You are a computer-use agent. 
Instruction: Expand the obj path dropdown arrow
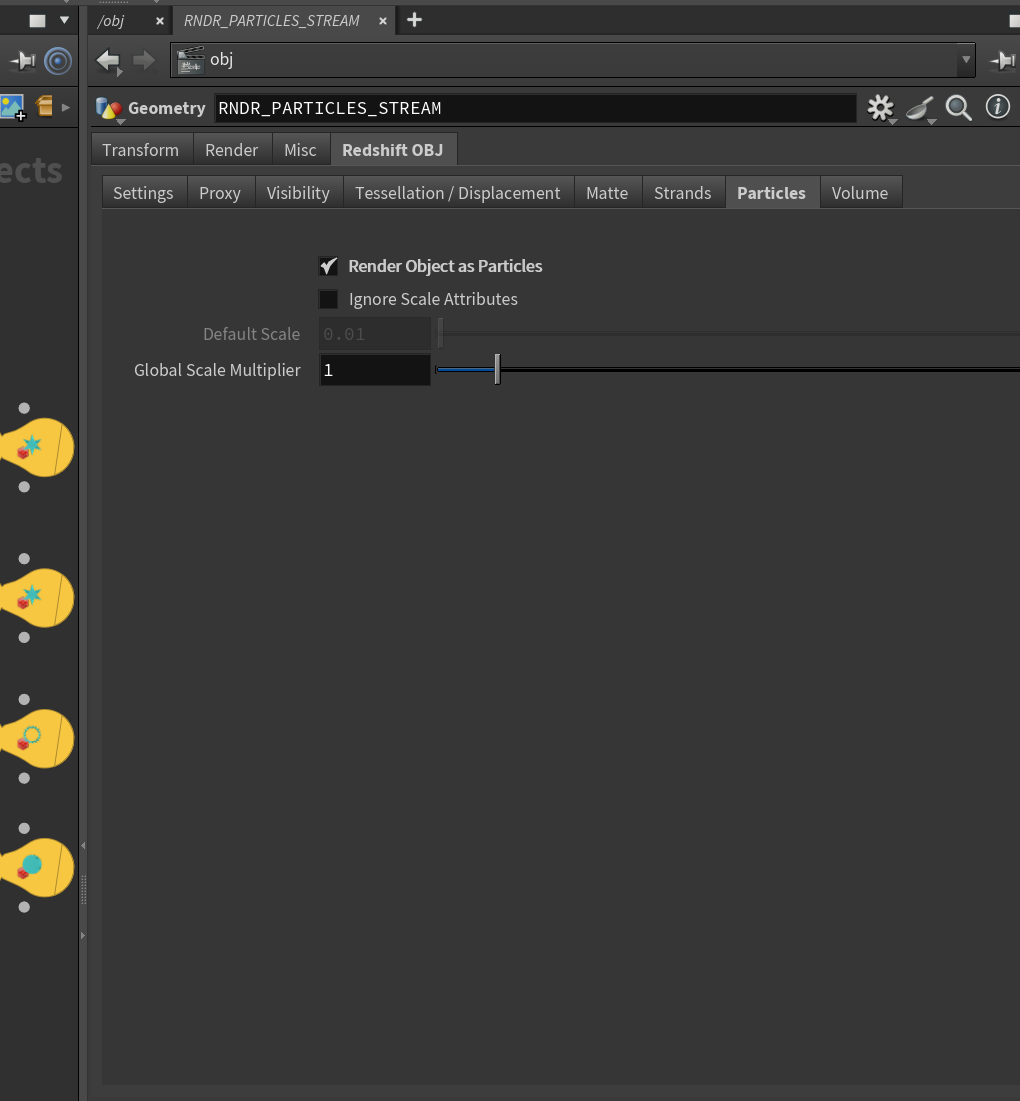pyautogui.click(x=966, y=60)
